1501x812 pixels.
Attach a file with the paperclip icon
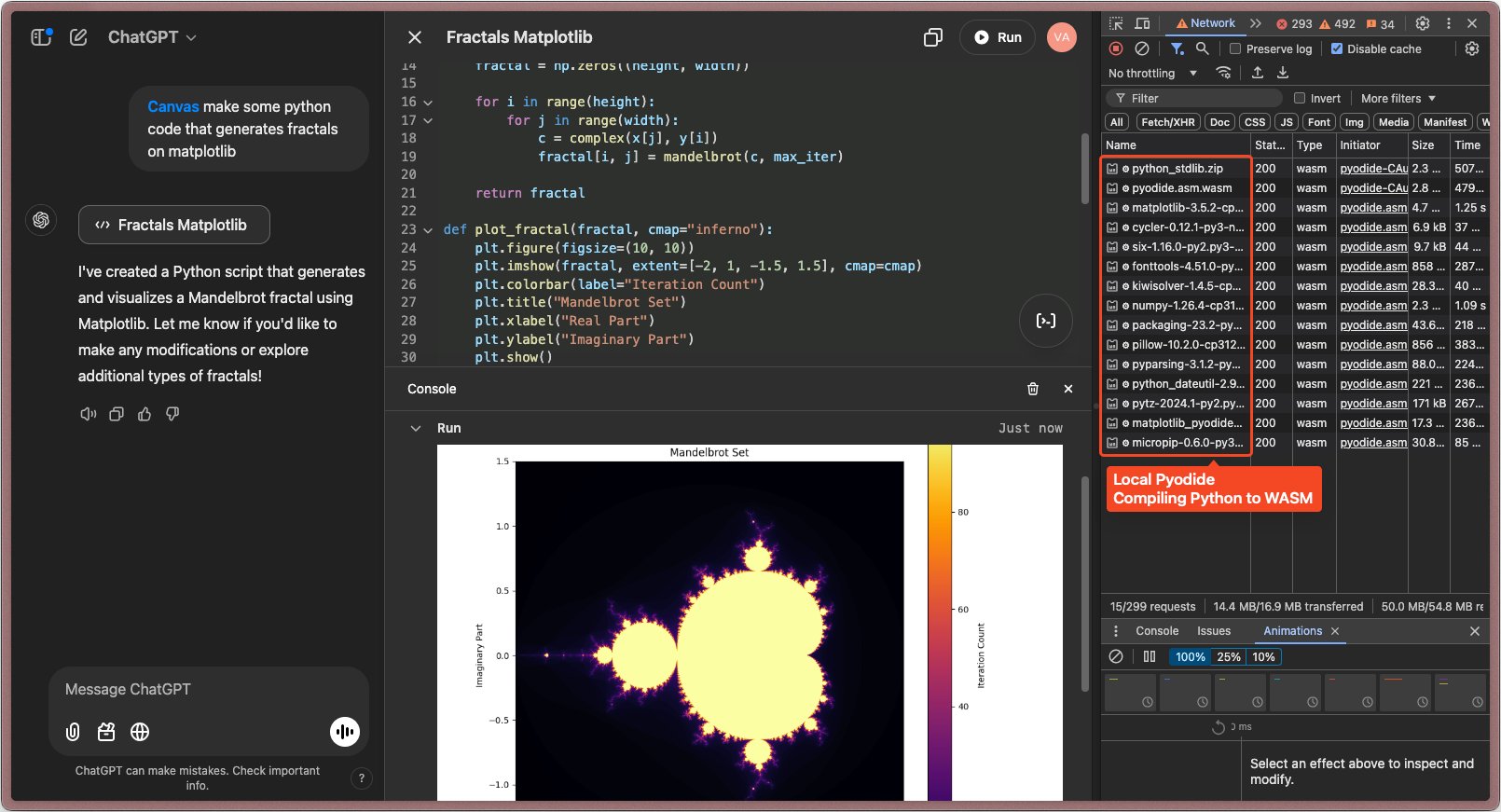click(x=73, y=732)
